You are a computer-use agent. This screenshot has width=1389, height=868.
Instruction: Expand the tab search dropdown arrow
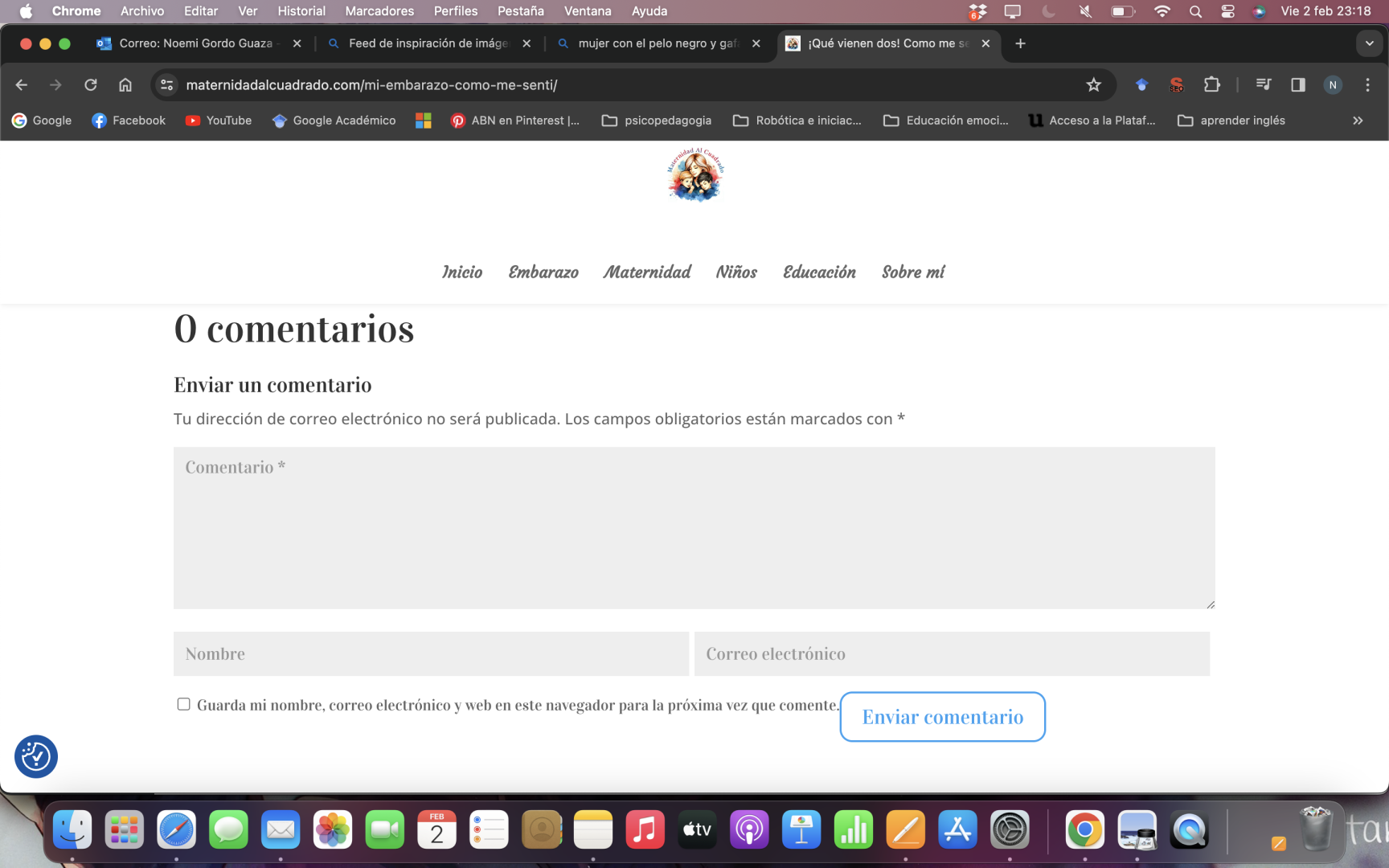pos(1369,43)
